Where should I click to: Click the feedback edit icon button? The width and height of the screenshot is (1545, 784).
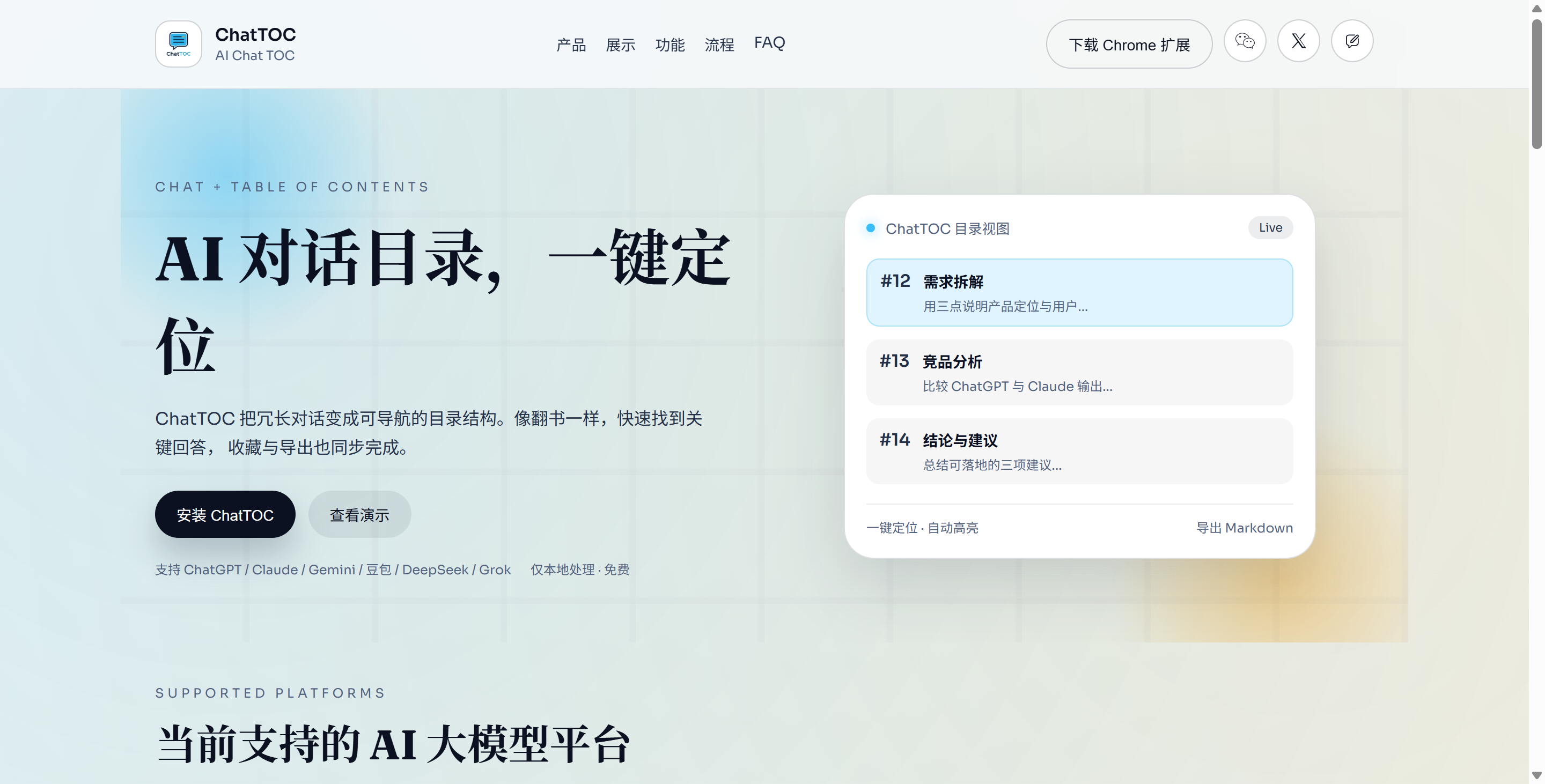tap(1352, 41)
